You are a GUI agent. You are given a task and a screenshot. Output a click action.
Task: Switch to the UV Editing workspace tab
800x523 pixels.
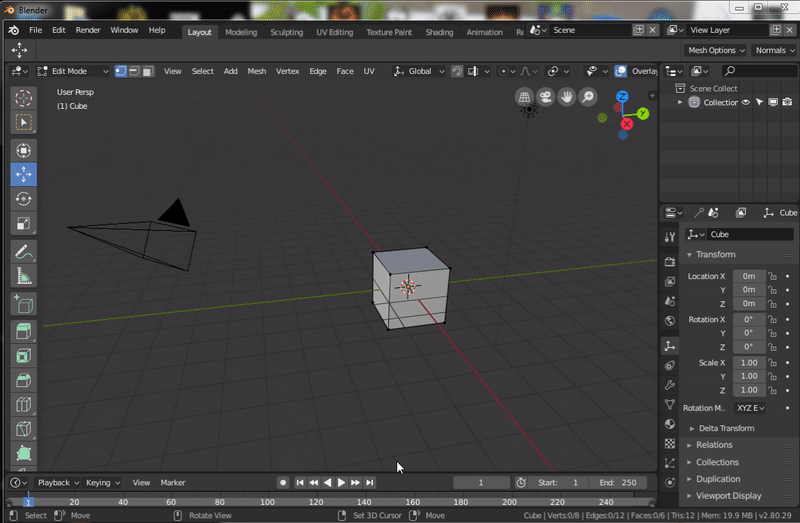pos(334,32)
